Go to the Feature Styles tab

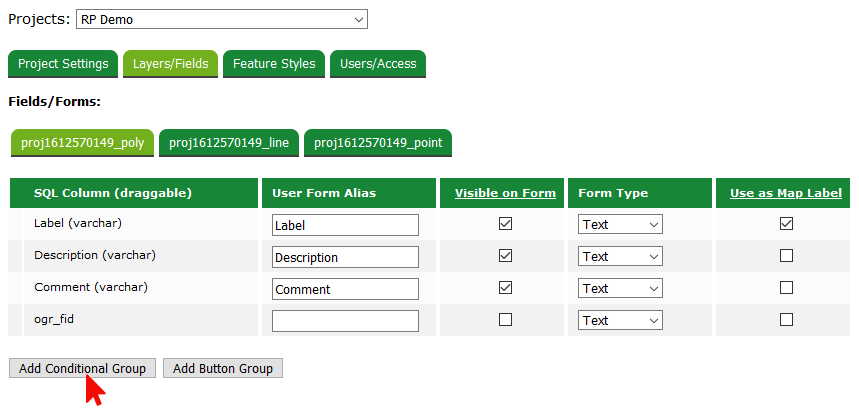274,64
